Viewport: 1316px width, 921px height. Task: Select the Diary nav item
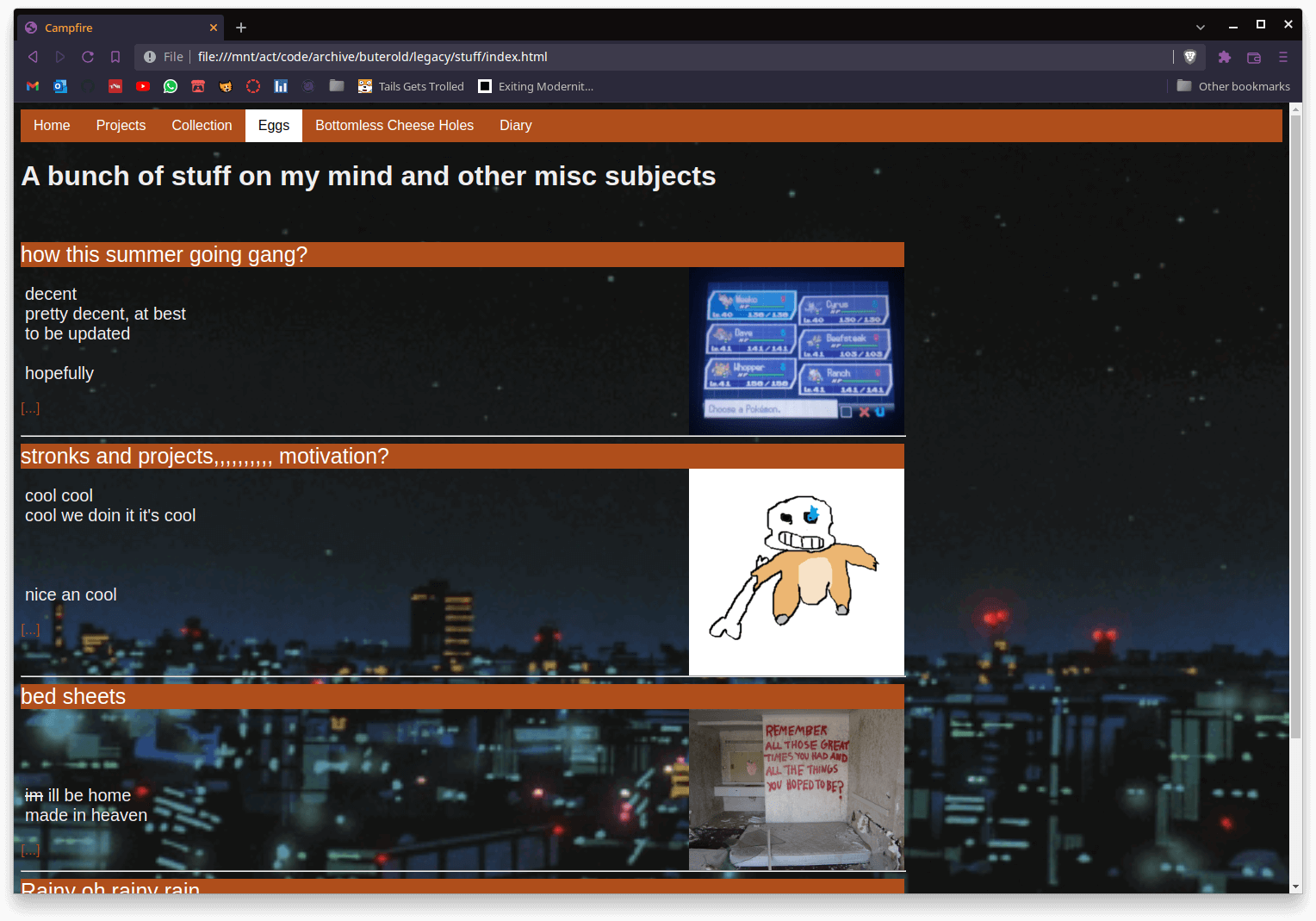click(515, 126)
